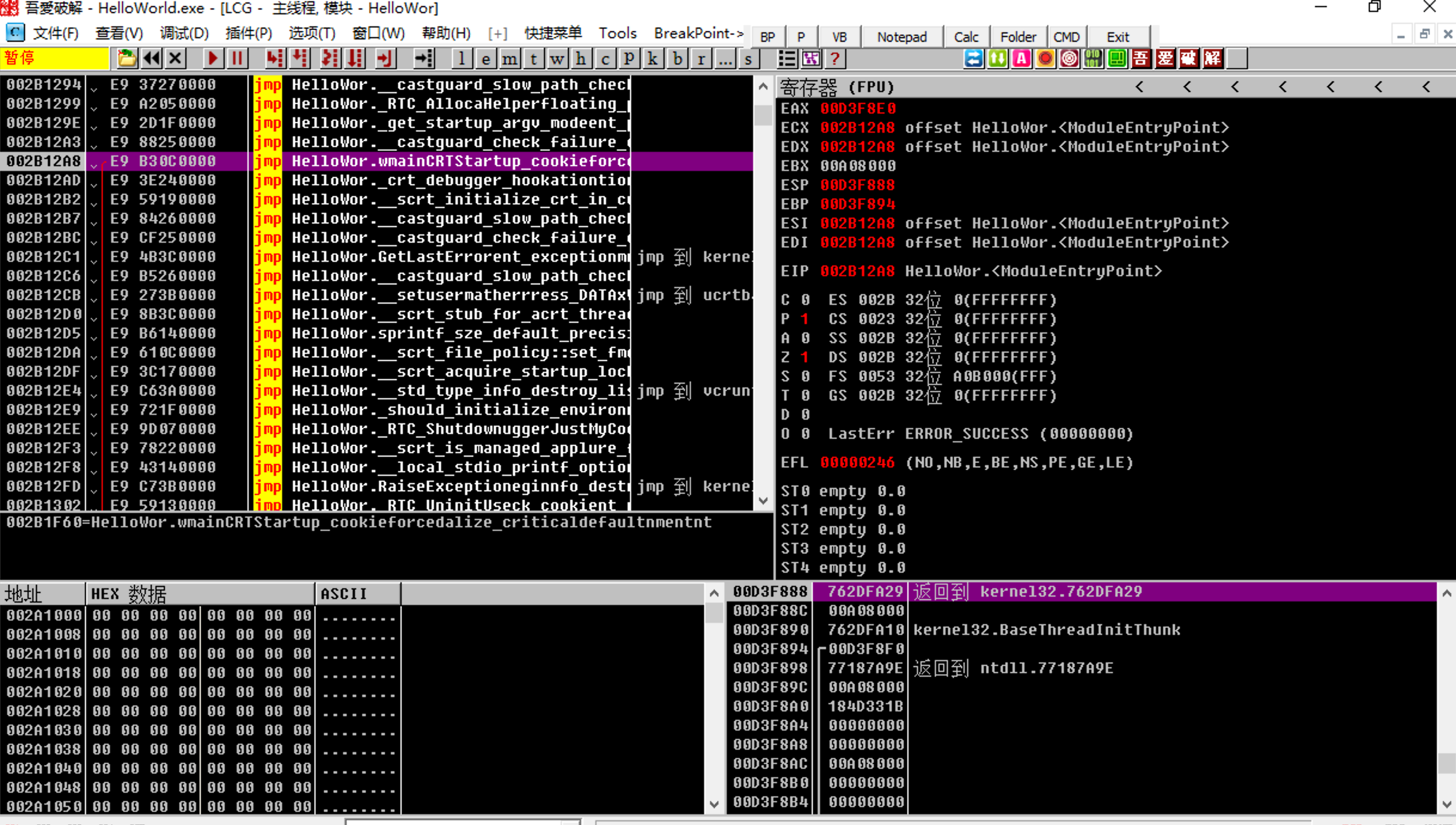Screen dimensions: 1456x825
Task: Click the BP quick button
Action: click(x=767, y=37)
